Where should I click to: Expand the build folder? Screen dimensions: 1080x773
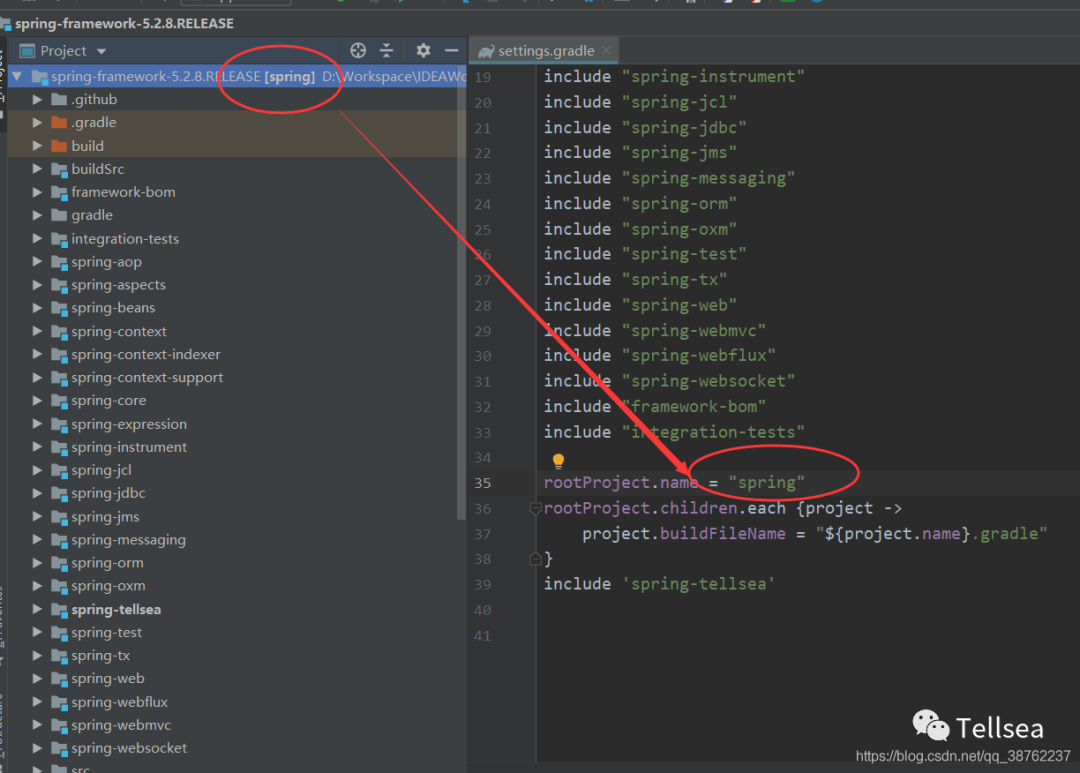pyautogui.click(x=37, y=146)
